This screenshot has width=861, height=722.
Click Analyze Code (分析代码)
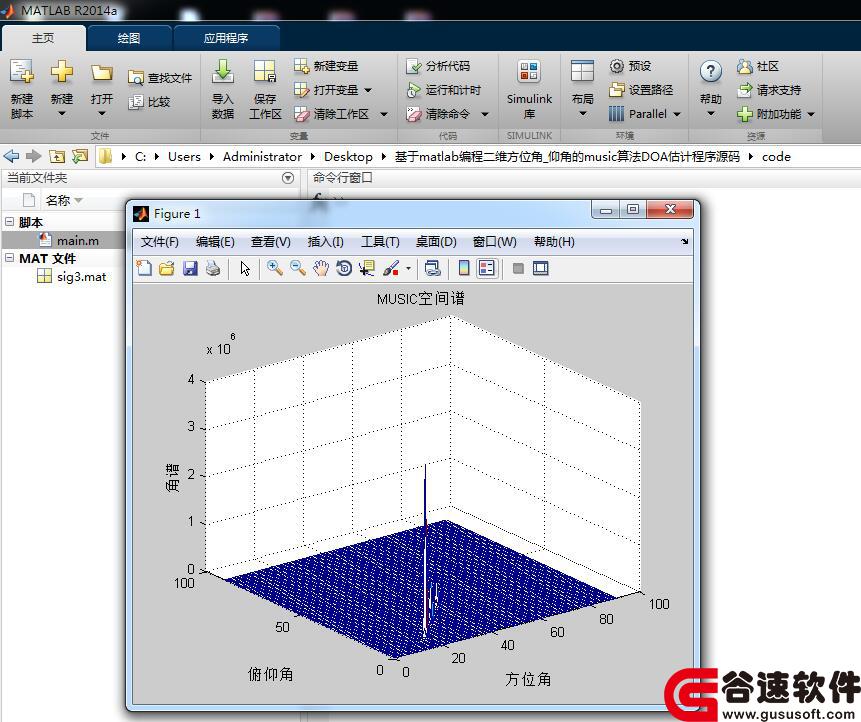[x=438, y=66]
